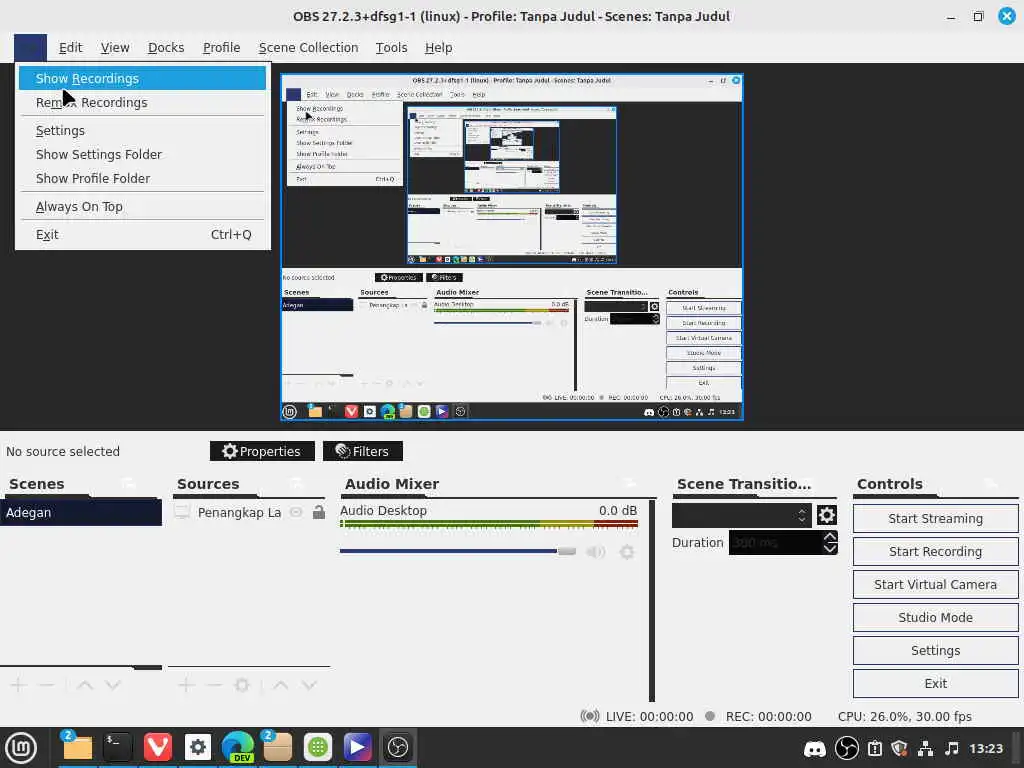Open Filters for the selected source
Screen dimensions: 1024x768
(x=362, y=451)
